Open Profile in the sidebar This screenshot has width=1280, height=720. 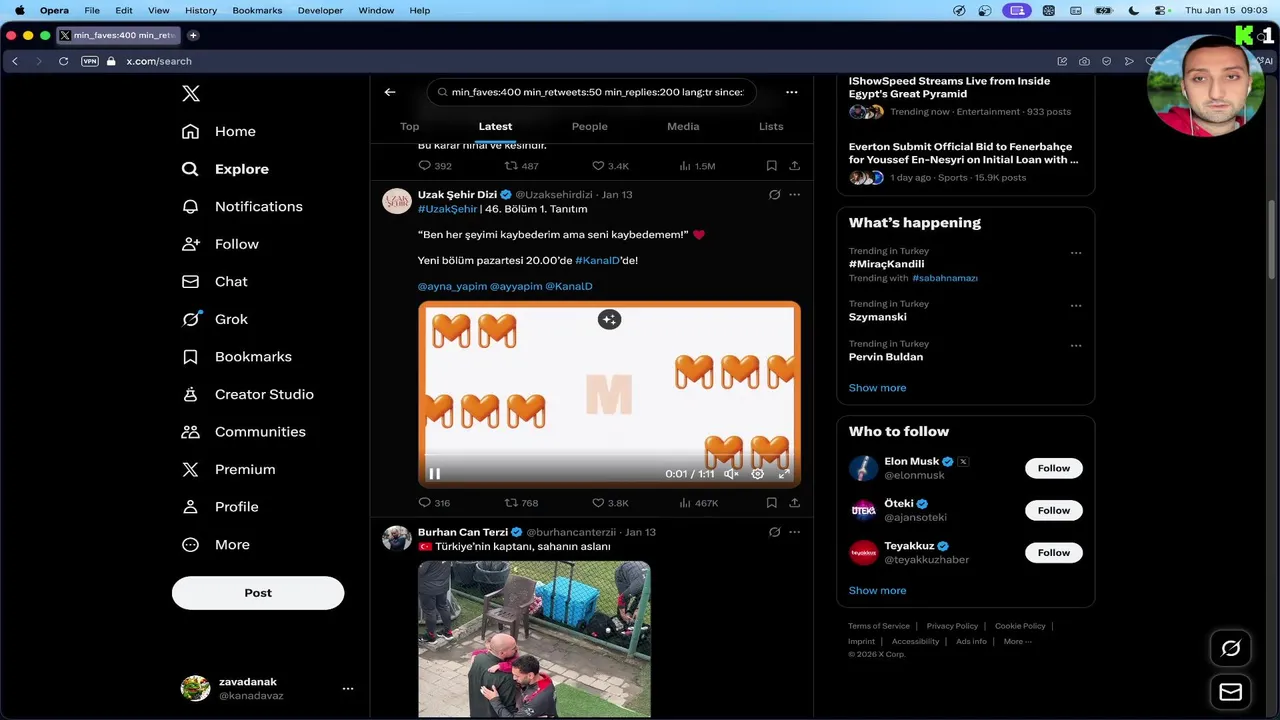tap(220, 507)
